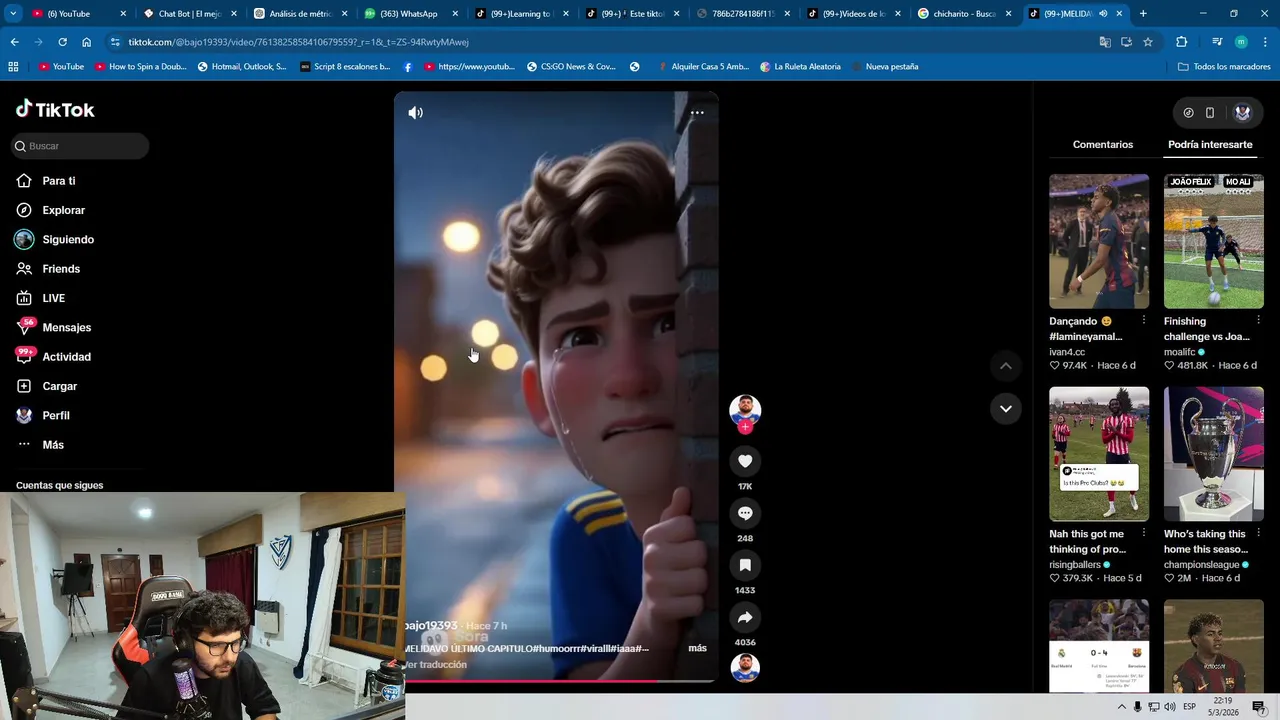This screenshot has height=720, width=1280.
Task: Seek on the red video progress bar
Action: click(556, 681)
